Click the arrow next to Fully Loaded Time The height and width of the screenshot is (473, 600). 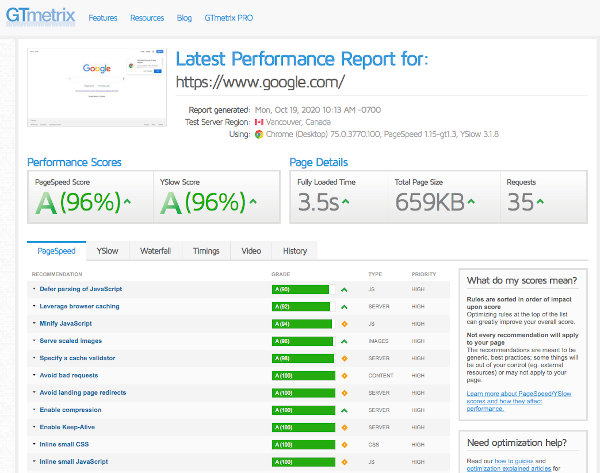click(346, 201)
